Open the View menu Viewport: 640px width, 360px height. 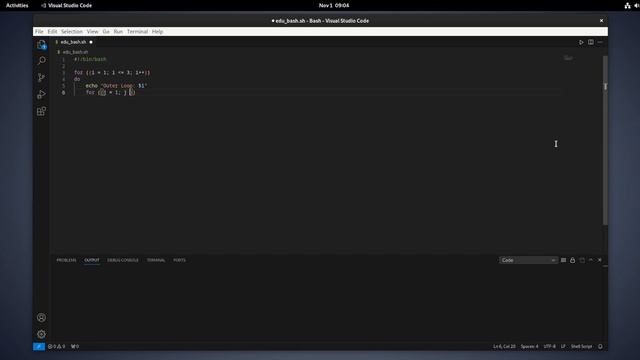[93, 31]
